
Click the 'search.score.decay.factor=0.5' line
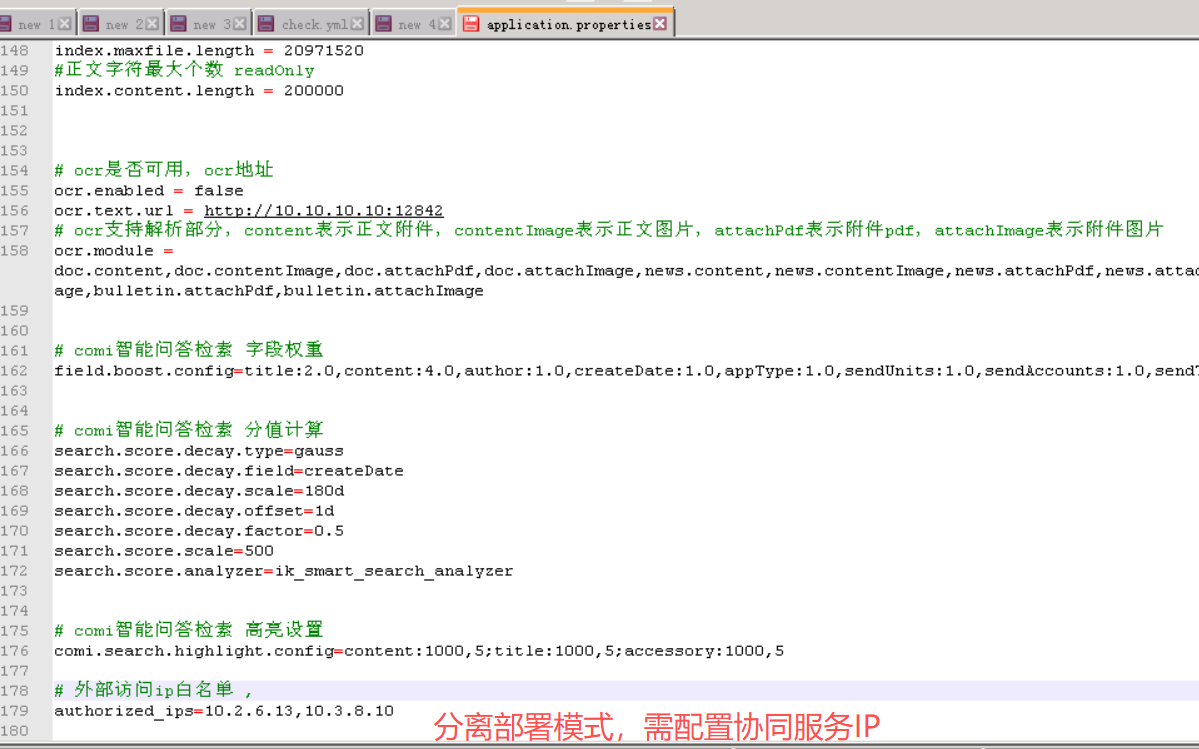click(199, 530)
